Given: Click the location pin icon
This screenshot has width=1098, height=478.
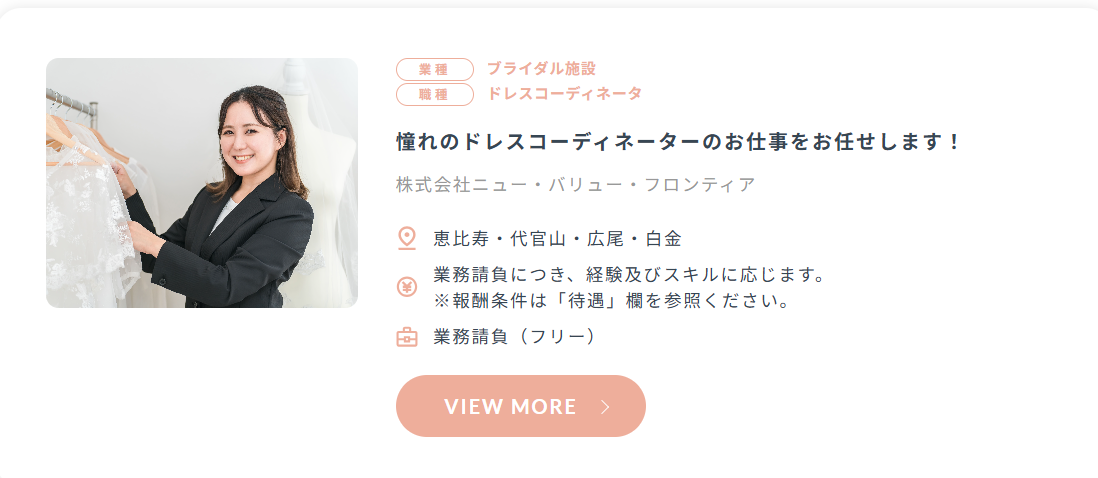Looking at the screenshot, I should point(407,238).
